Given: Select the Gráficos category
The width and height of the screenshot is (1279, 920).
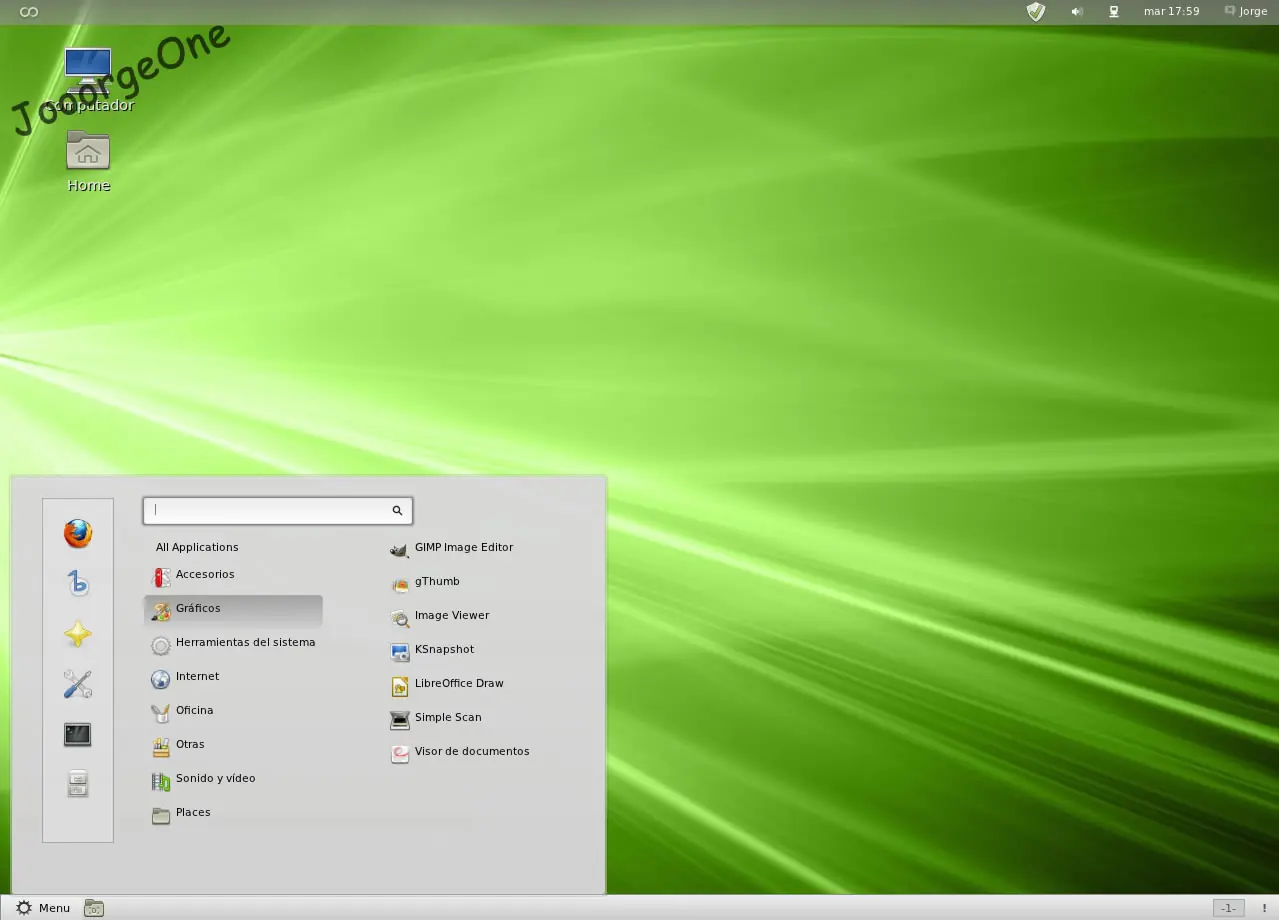Looking at the screenshot, I should click(233, 609).
